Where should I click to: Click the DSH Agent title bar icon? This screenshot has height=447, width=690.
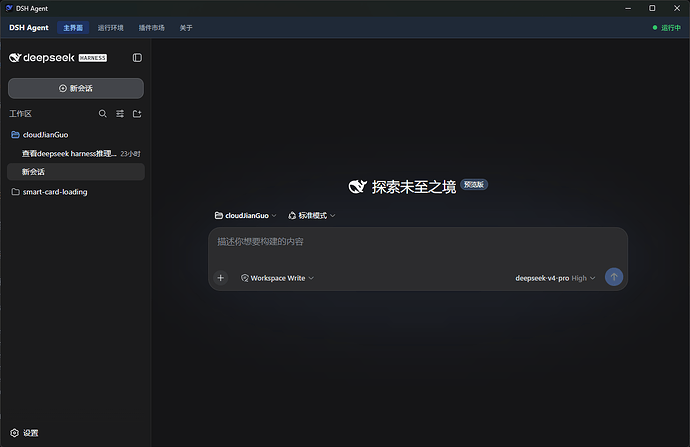point(9,8)
